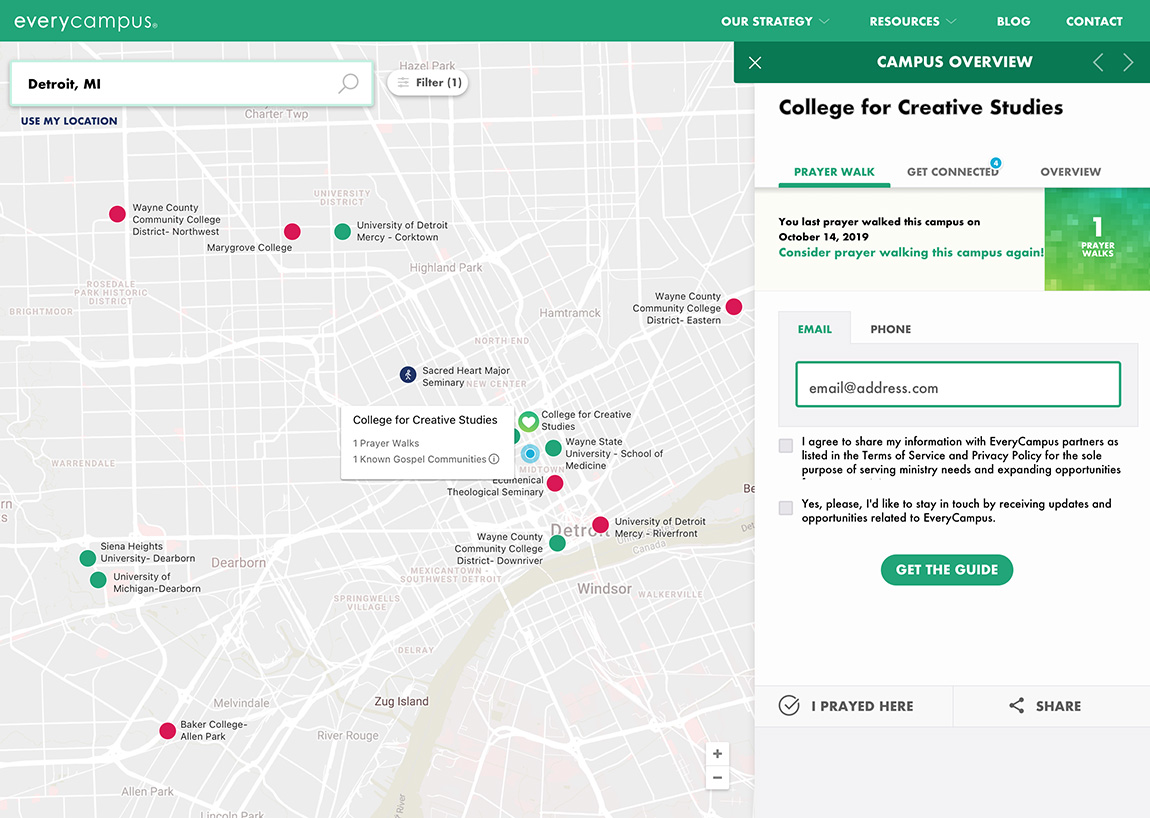
Task: Select Siena Heights University Dearborn marker
Action: (88, 558)
